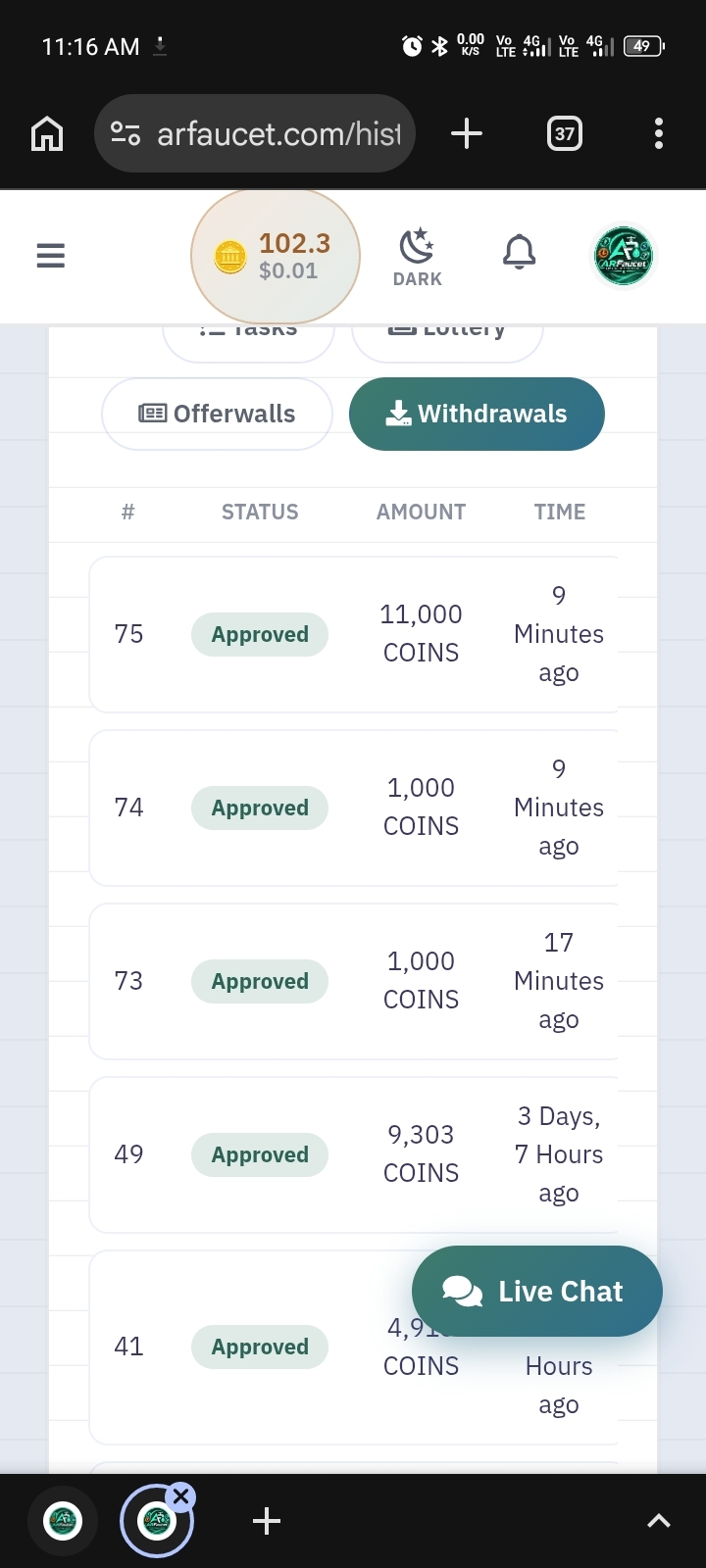Open Live Chat button

point(537,1291)
